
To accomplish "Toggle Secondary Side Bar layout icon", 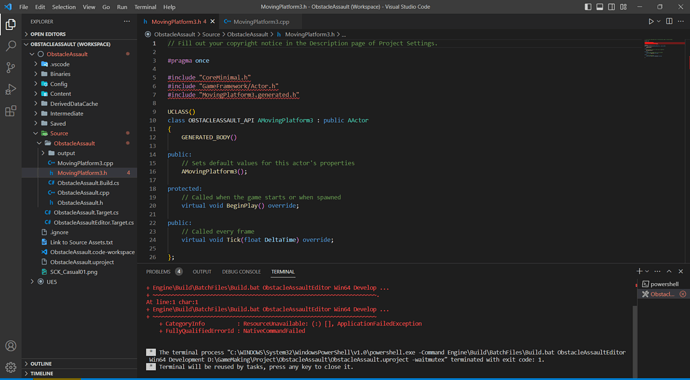I will click(612, 7).
